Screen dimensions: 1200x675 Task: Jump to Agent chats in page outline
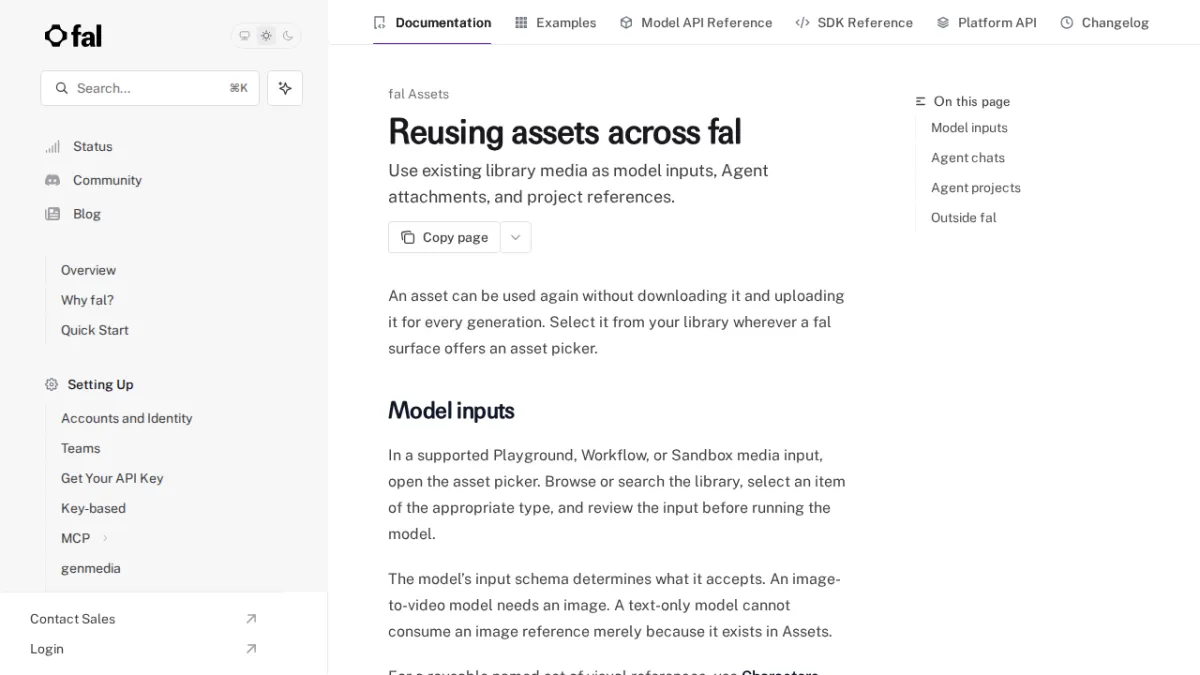(x=968, y=158)
